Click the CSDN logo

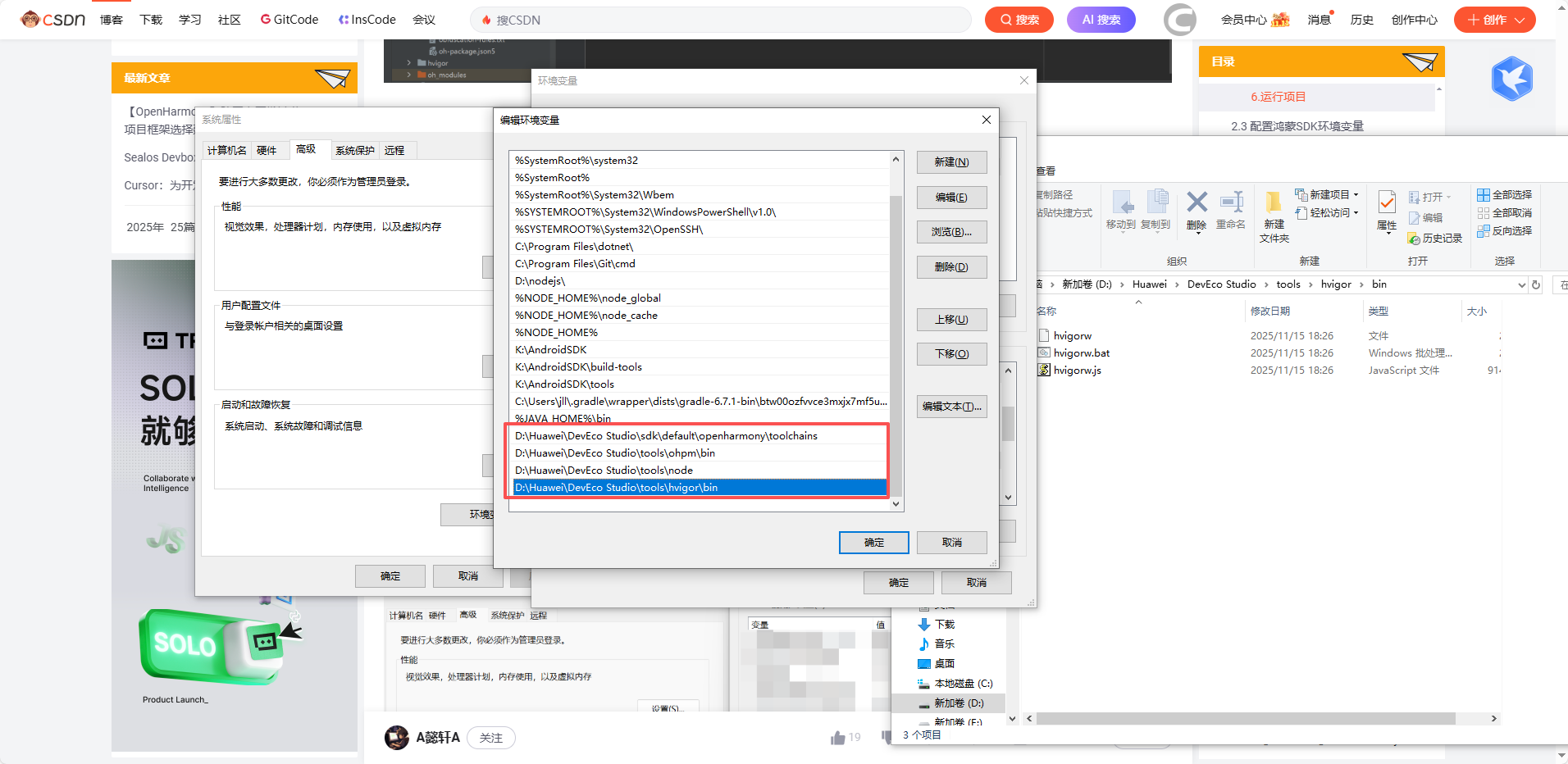(53, 19)
